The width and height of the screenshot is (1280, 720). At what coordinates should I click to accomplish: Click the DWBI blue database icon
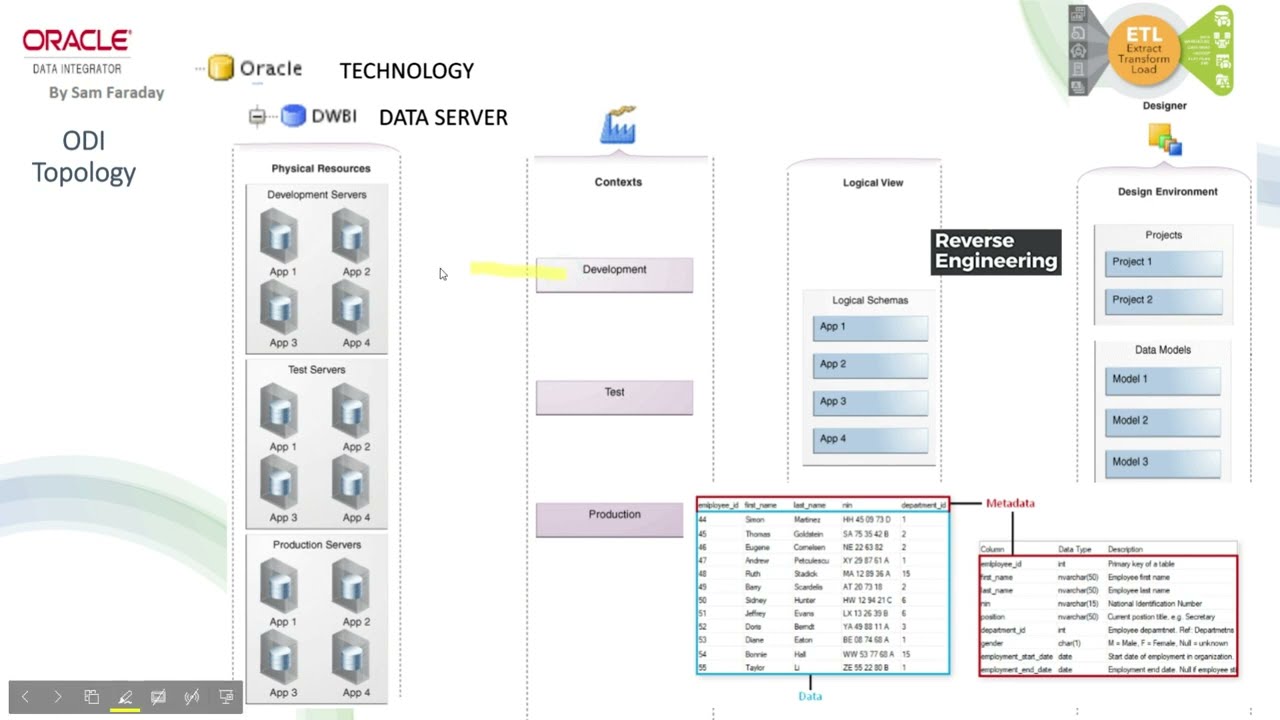(293, 116)
